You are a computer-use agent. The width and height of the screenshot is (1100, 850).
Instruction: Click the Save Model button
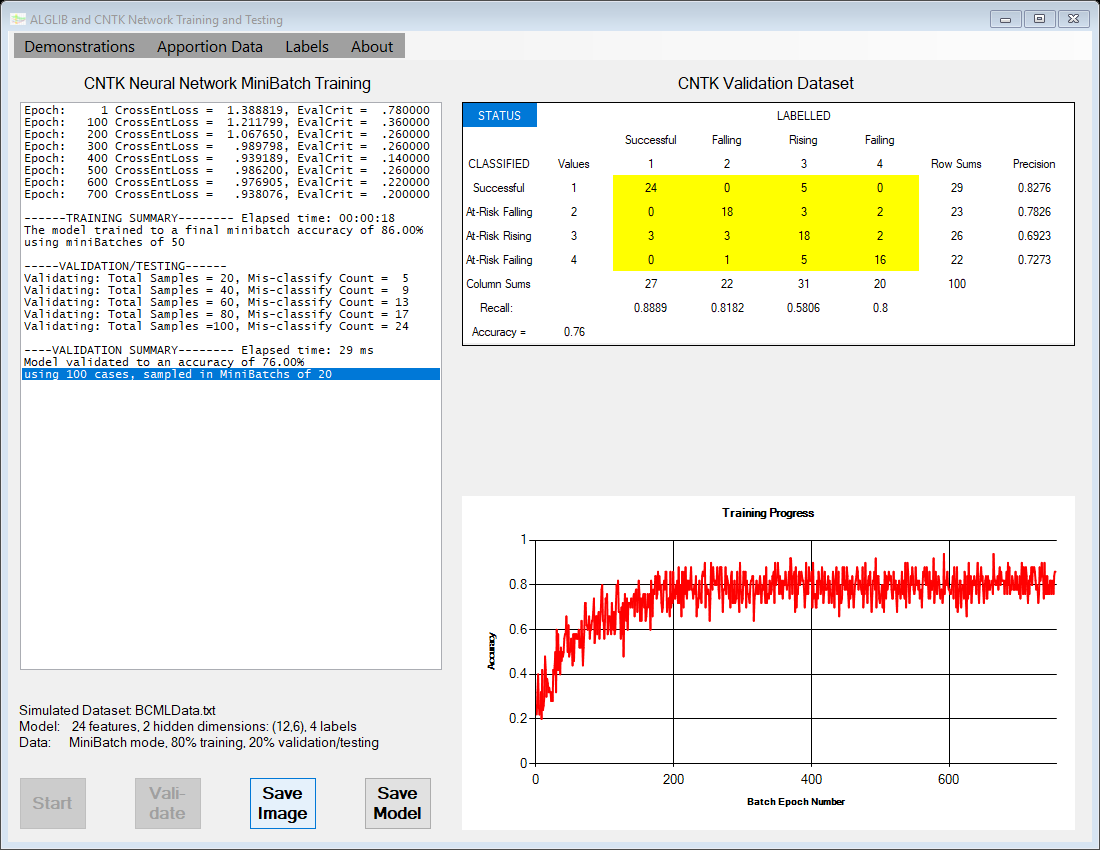pyautogui.click(x=398, y=803)
